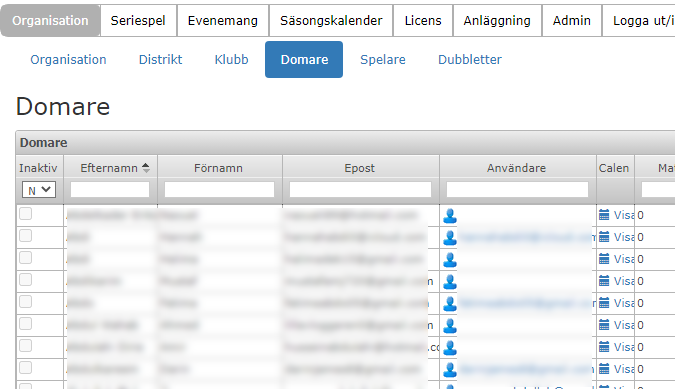This screenshot has width=675, height=389.
Task: Go to the Distrikt sub-navigation link
Action: point(161,59)
